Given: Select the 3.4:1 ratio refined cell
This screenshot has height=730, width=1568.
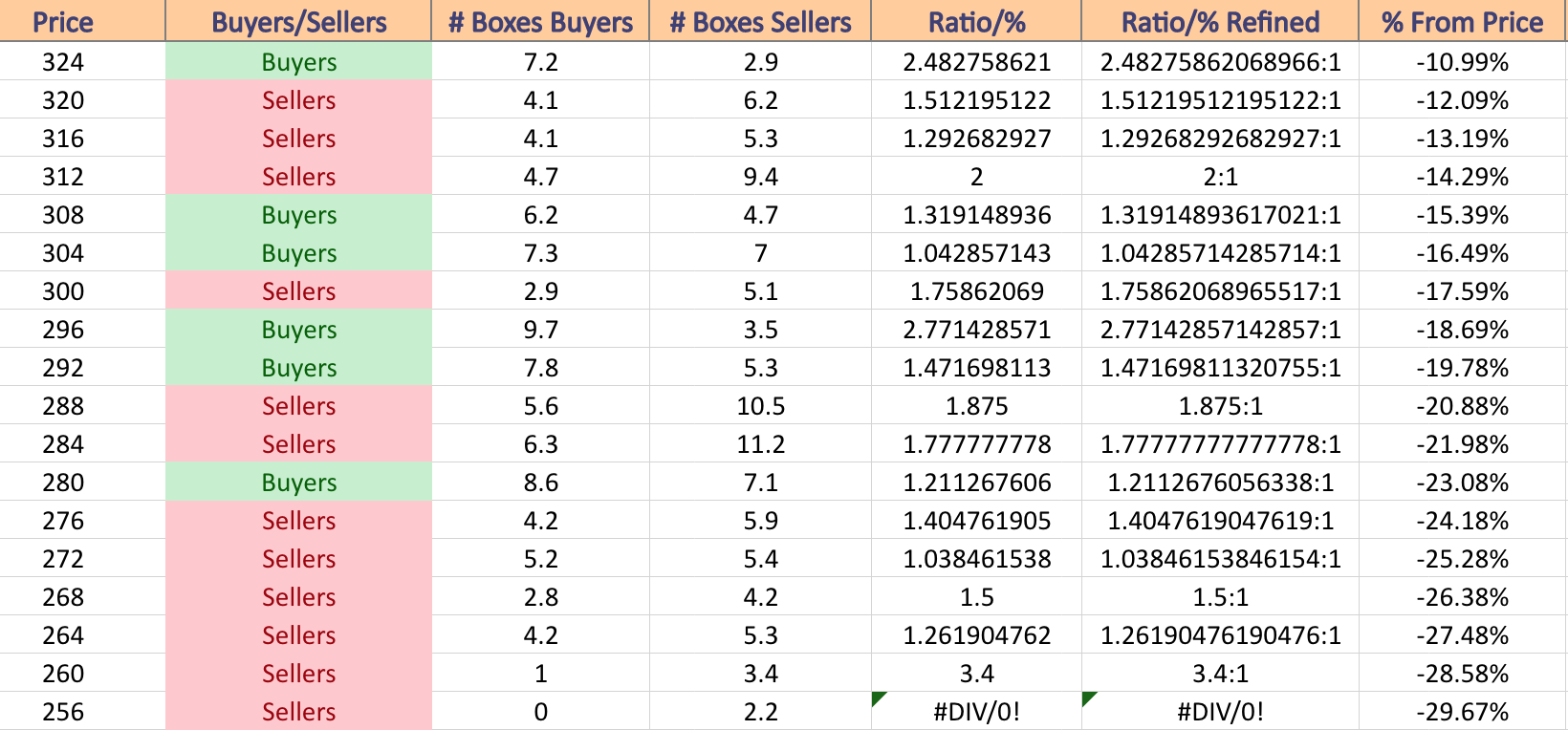Looking at the screenshot, I should [x=1220, y=673].
